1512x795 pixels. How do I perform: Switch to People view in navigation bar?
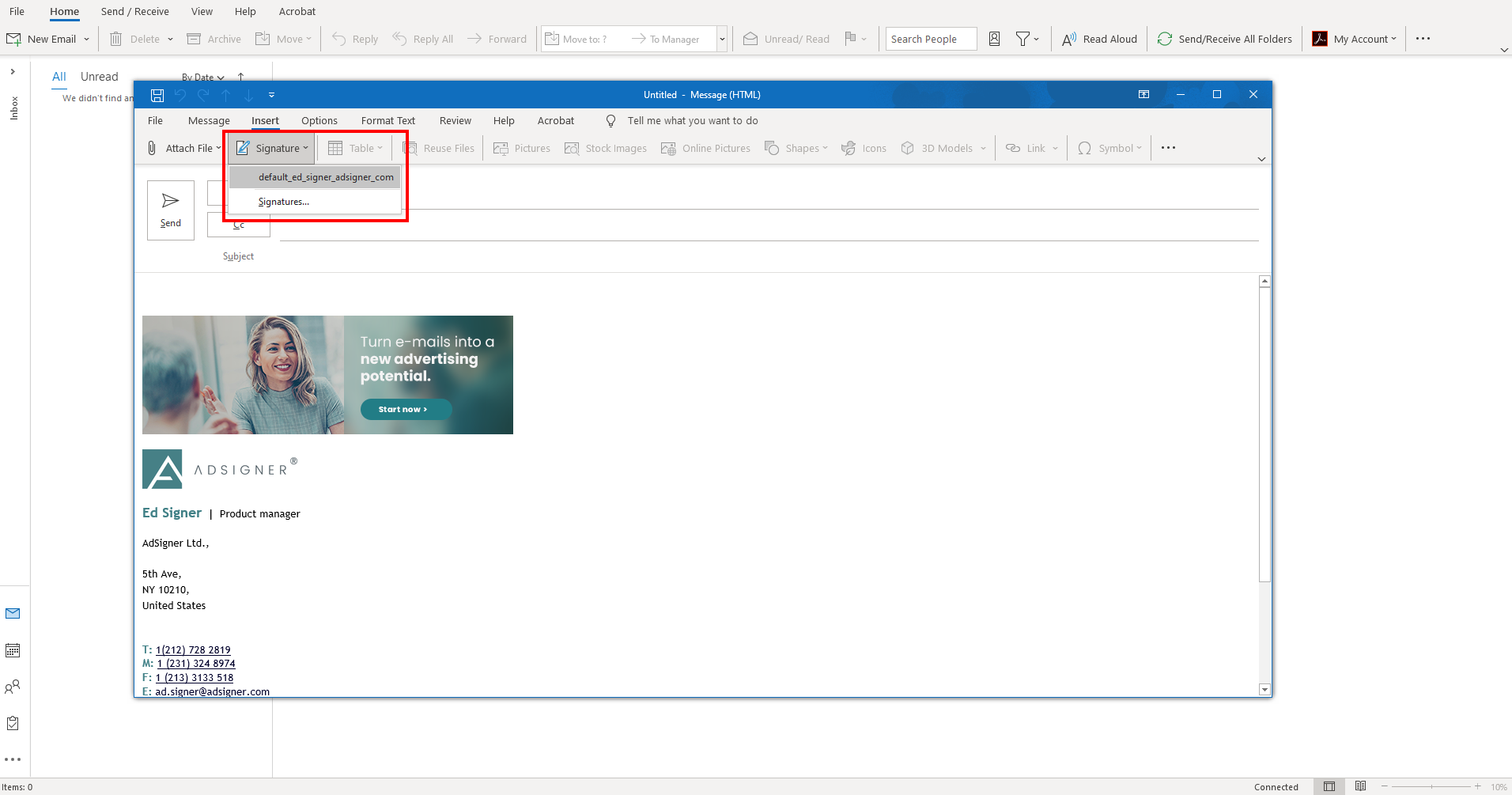[x=13, y=687]
